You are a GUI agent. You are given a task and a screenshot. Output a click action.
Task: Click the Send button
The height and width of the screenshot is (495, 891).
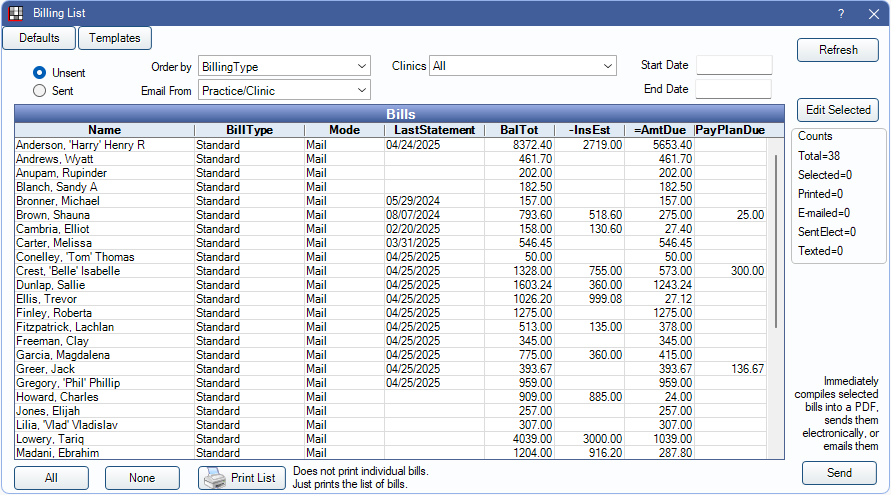point(839,473)
